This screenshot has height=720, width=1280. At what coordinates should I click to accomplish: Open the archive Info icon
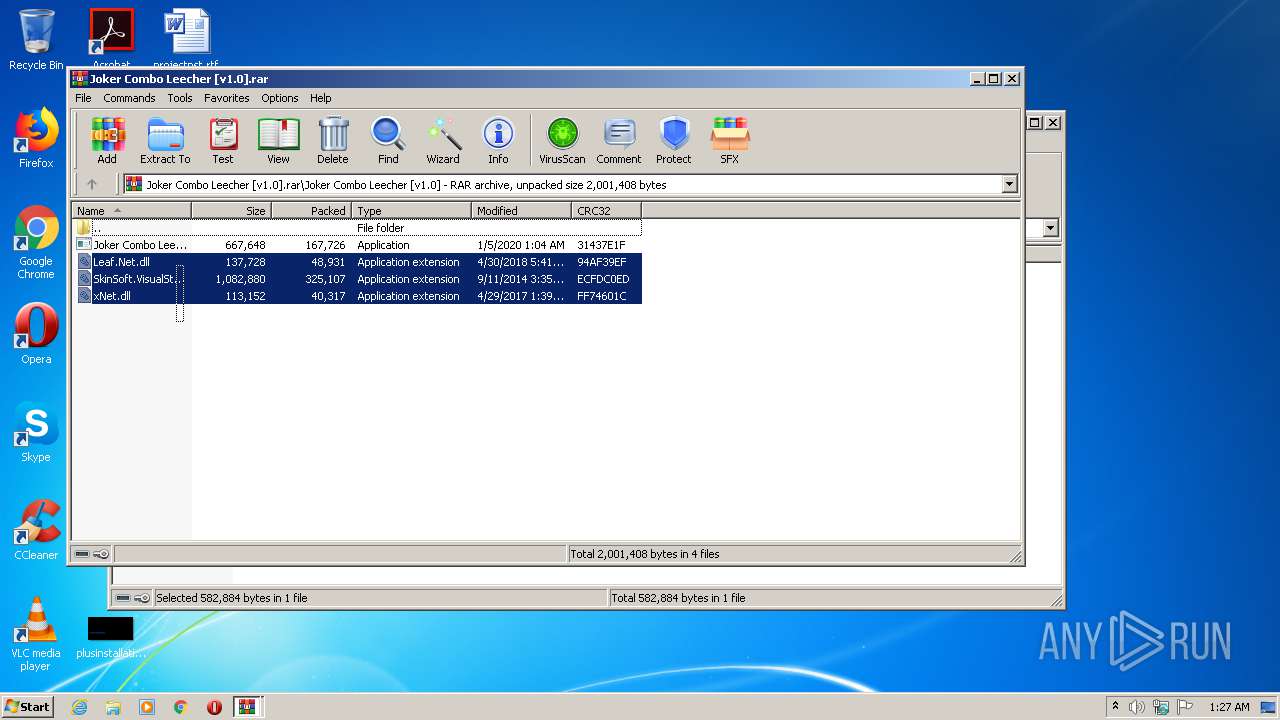[x=498, y=140]
